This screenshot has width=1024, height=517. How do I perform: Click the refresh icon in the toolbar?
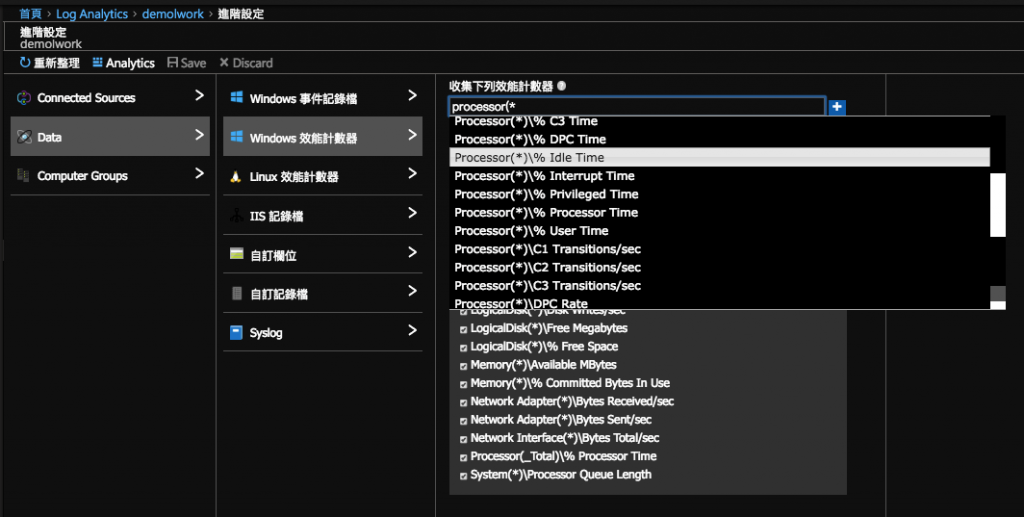coord(25,63)
